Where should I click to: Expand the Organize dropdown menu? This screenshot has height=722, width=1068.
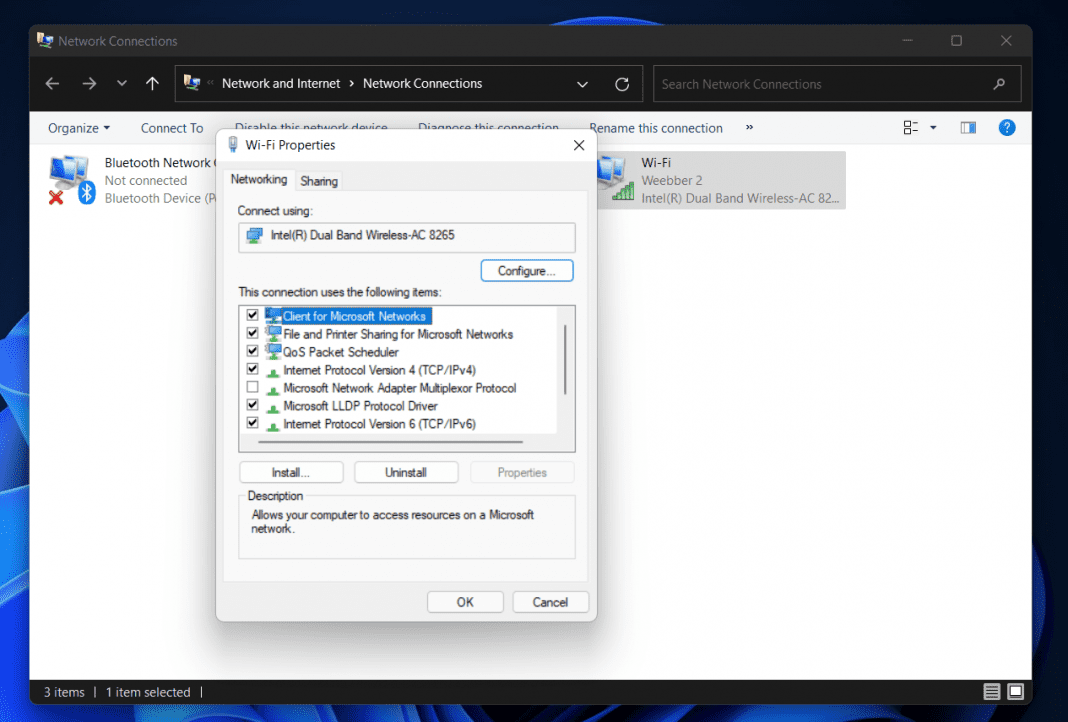tap(79, 128)
